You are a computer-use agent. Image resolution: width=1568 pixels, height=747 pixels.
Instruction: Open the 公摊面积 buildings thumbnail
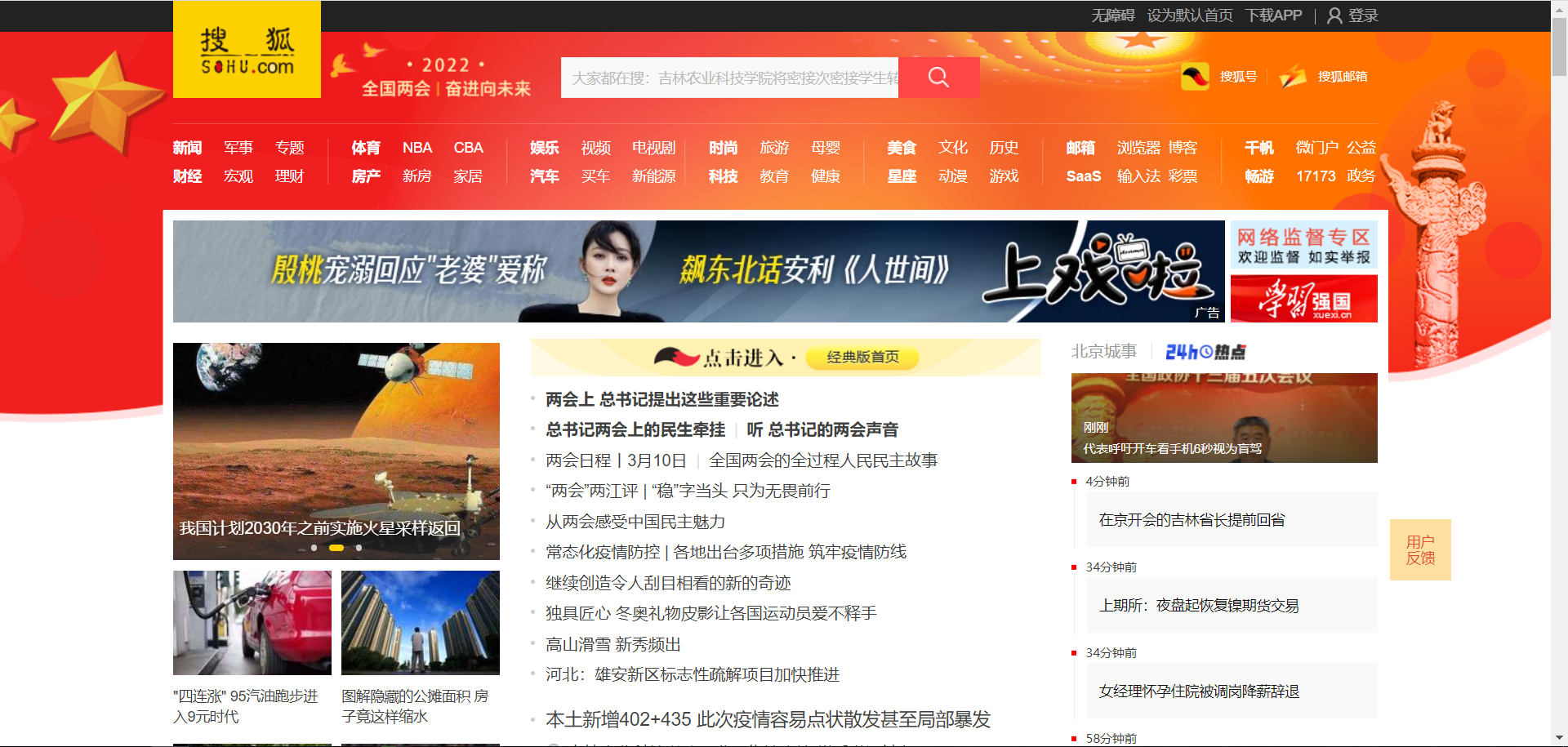click(x=421, y=623)
